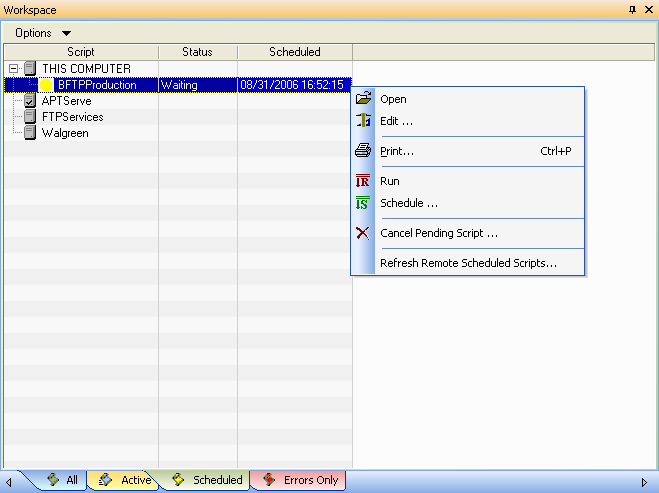
Task: Click the red IR Run icon
Action: coord(363,180)
